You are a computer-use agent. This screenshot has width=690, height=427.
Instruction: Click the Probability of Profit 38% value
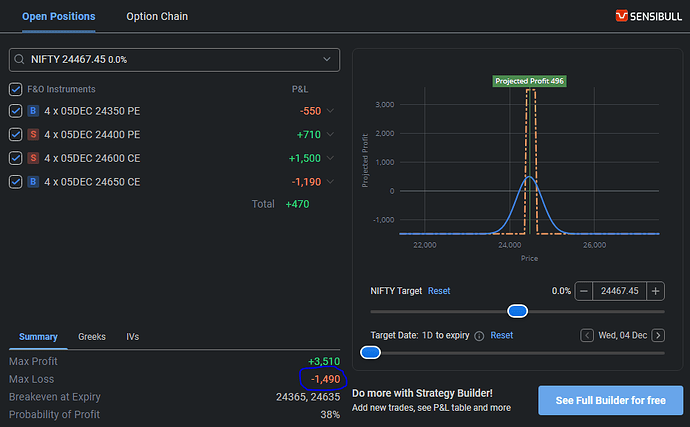330,415
